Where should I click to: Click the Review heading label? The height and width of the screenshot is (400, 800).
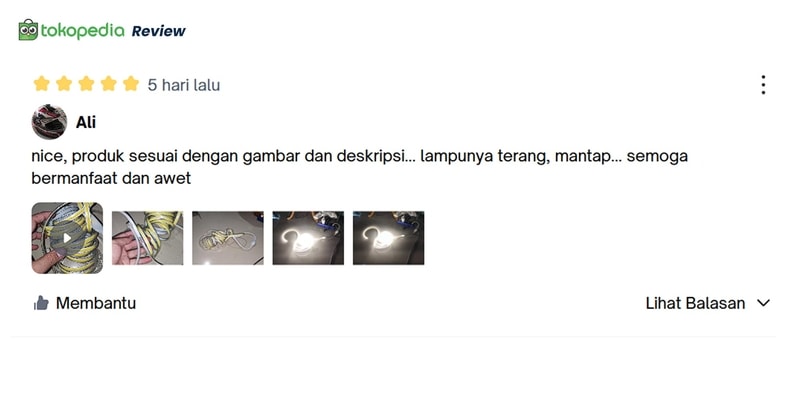click(x=159, y=31)
